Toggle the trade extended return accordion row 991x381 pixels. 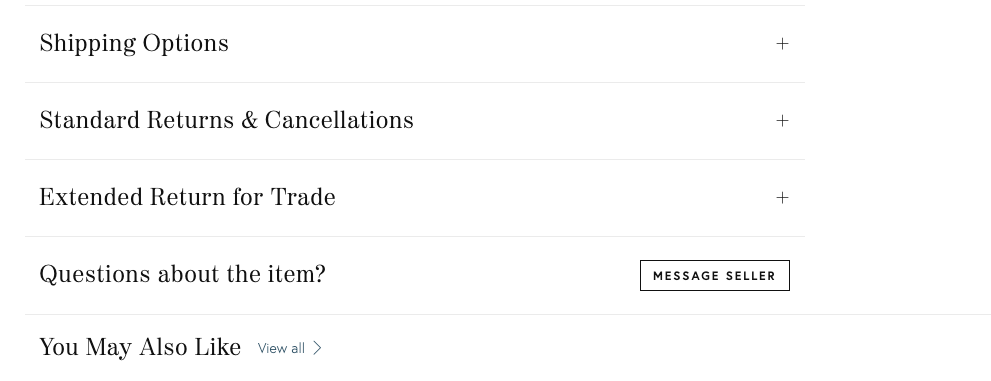tap(415, 198)
